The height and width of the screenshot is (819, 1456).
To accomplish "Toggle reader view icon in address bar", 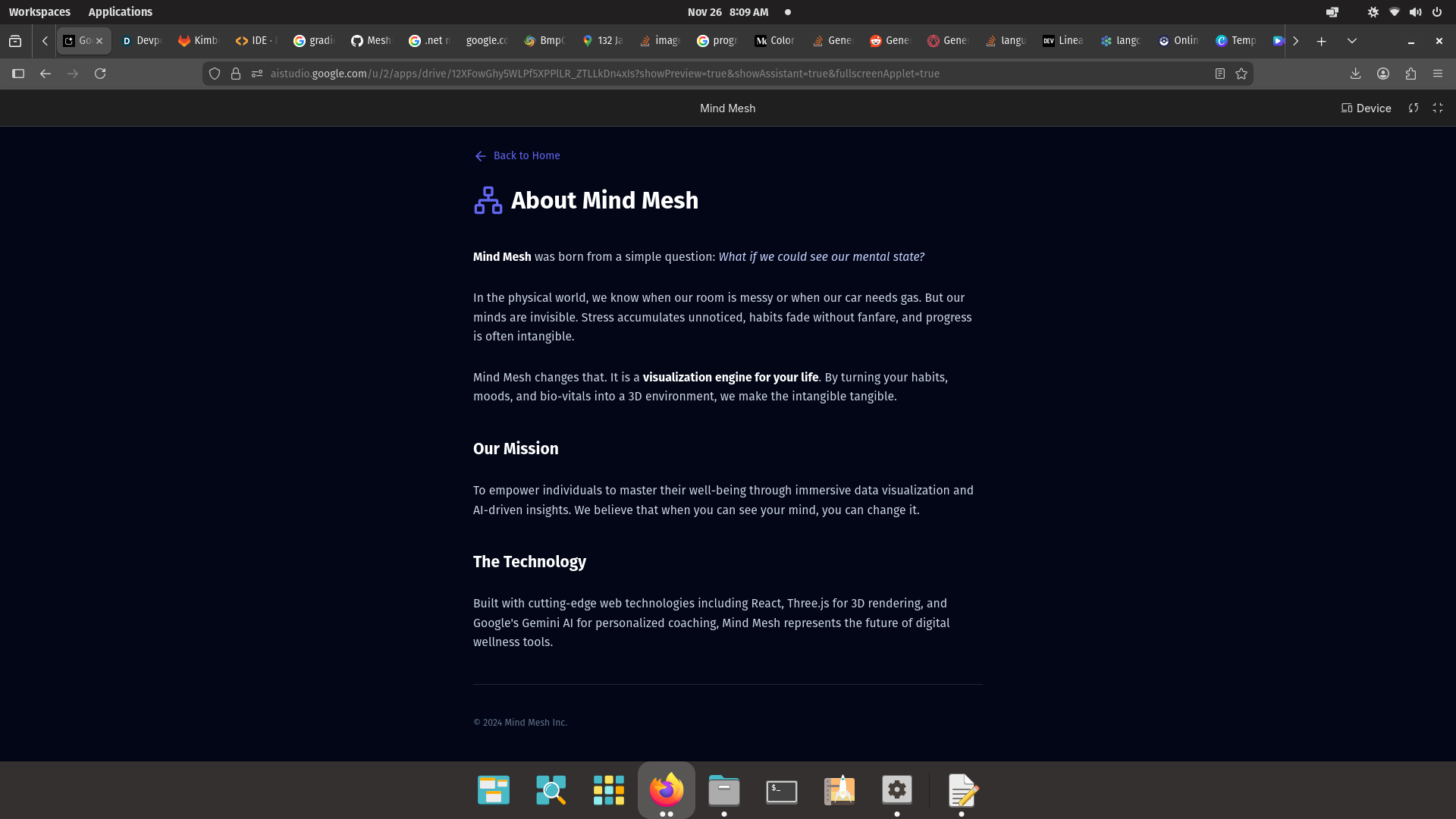I will pyautogui.click(x=1220, y=74).
